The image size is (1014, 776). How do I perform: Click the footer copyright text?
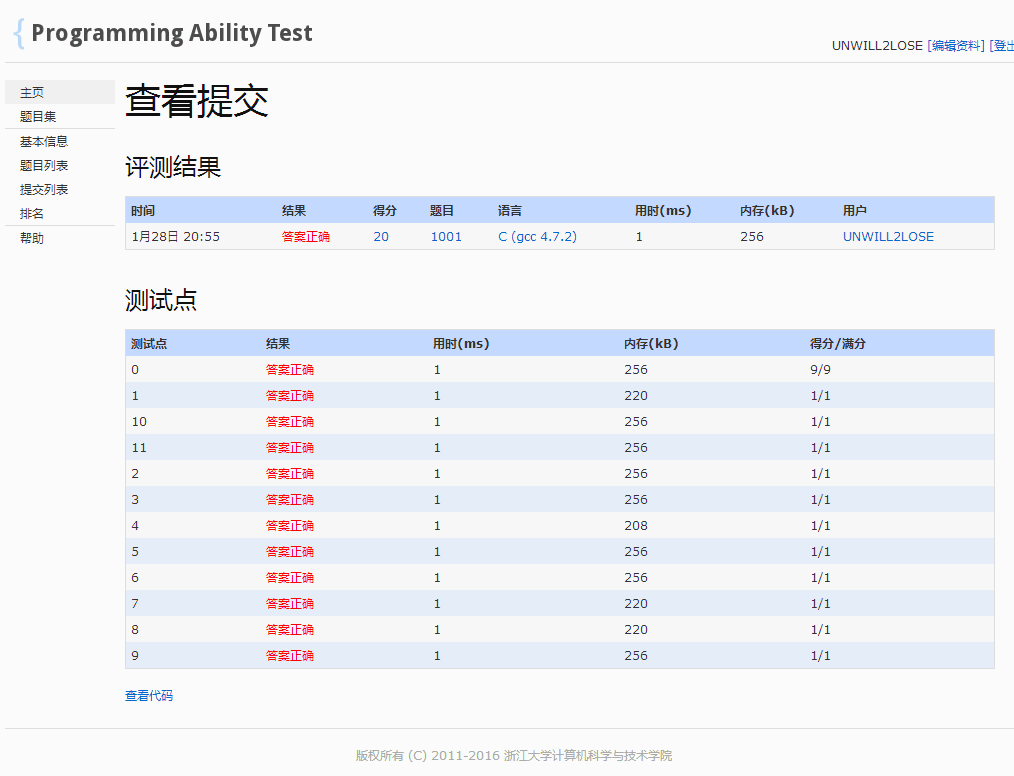point(513,755)
